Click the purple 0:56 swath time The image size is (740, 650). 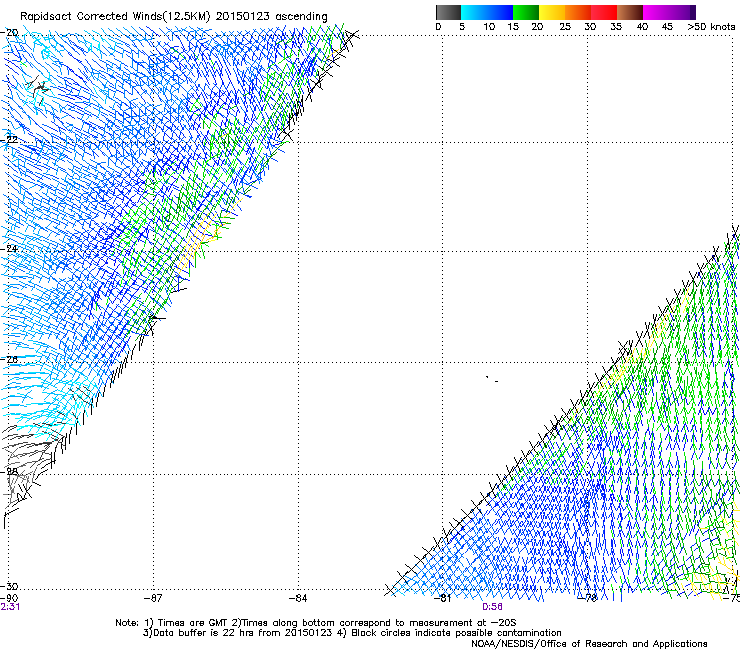pos(492,607)
